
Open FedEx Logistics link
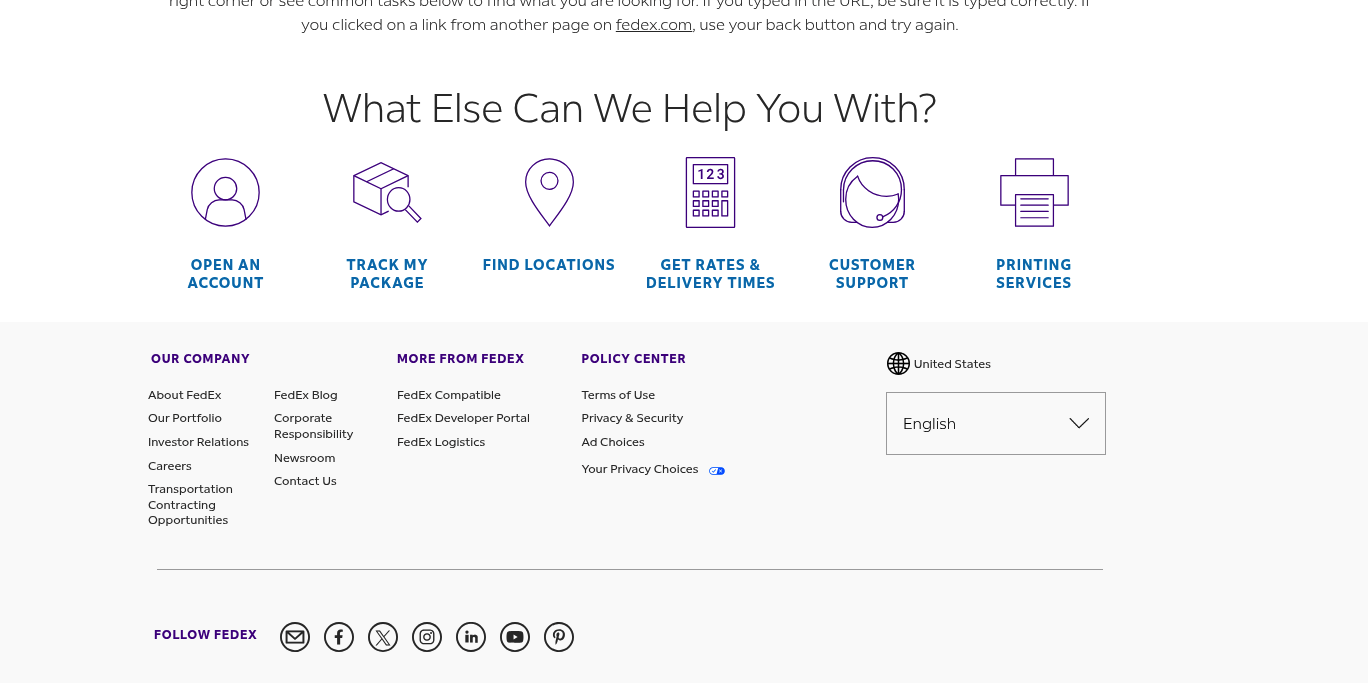(x=441, y=442)
